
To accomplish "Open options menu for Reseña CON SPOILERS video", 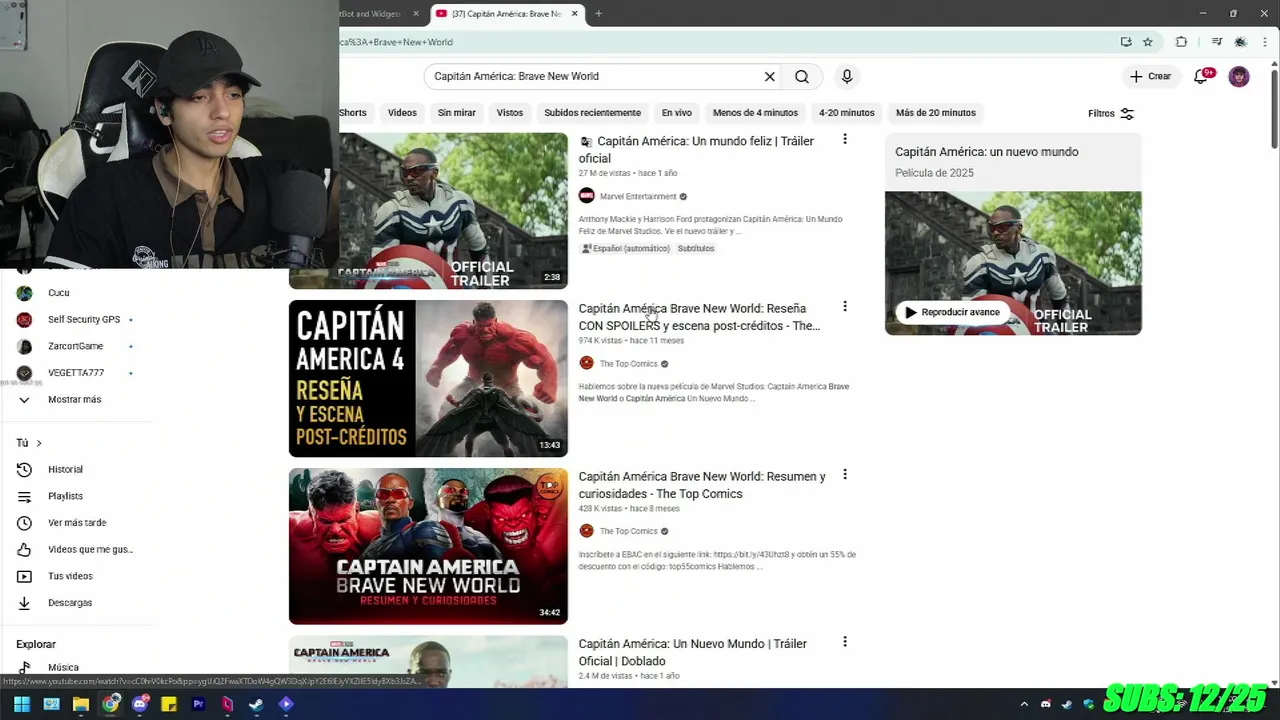I will click(845, 306).
